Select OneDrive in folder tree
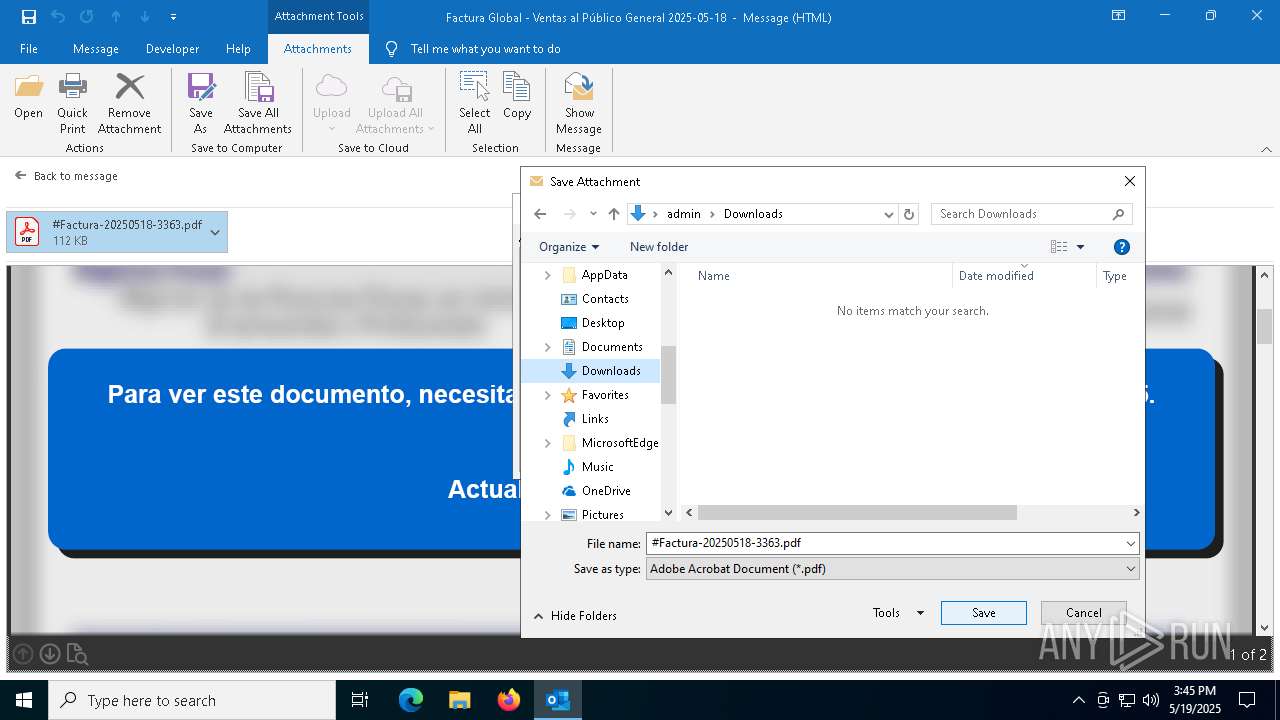Image resolution: width=1280 pixels, height=720 pixels. point(606,490)
